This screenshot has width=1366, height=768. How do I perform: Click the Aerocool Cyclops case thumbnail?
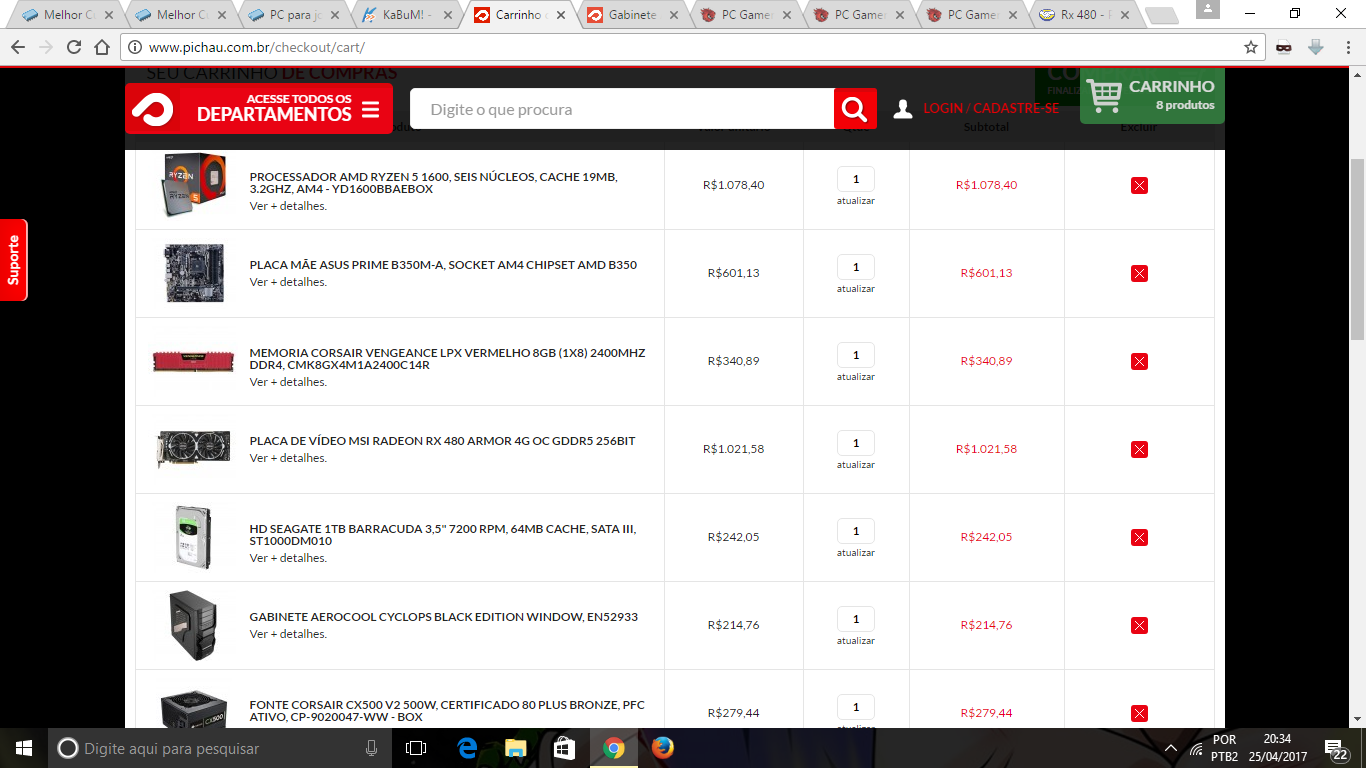pos(194,625)
